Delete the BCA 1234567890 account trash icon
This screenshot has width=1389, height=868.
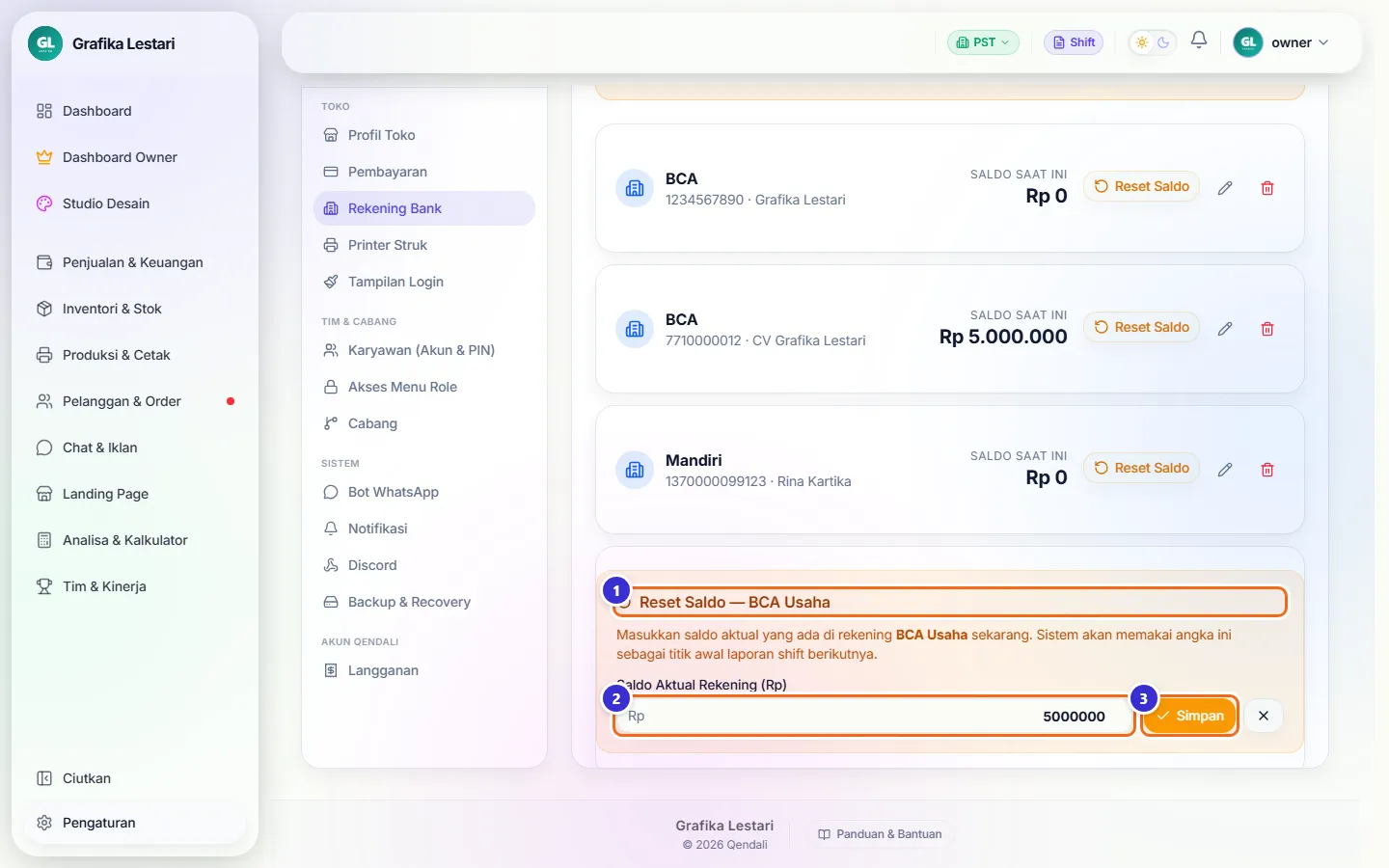pyautogui.click(x=1267, y=188)
